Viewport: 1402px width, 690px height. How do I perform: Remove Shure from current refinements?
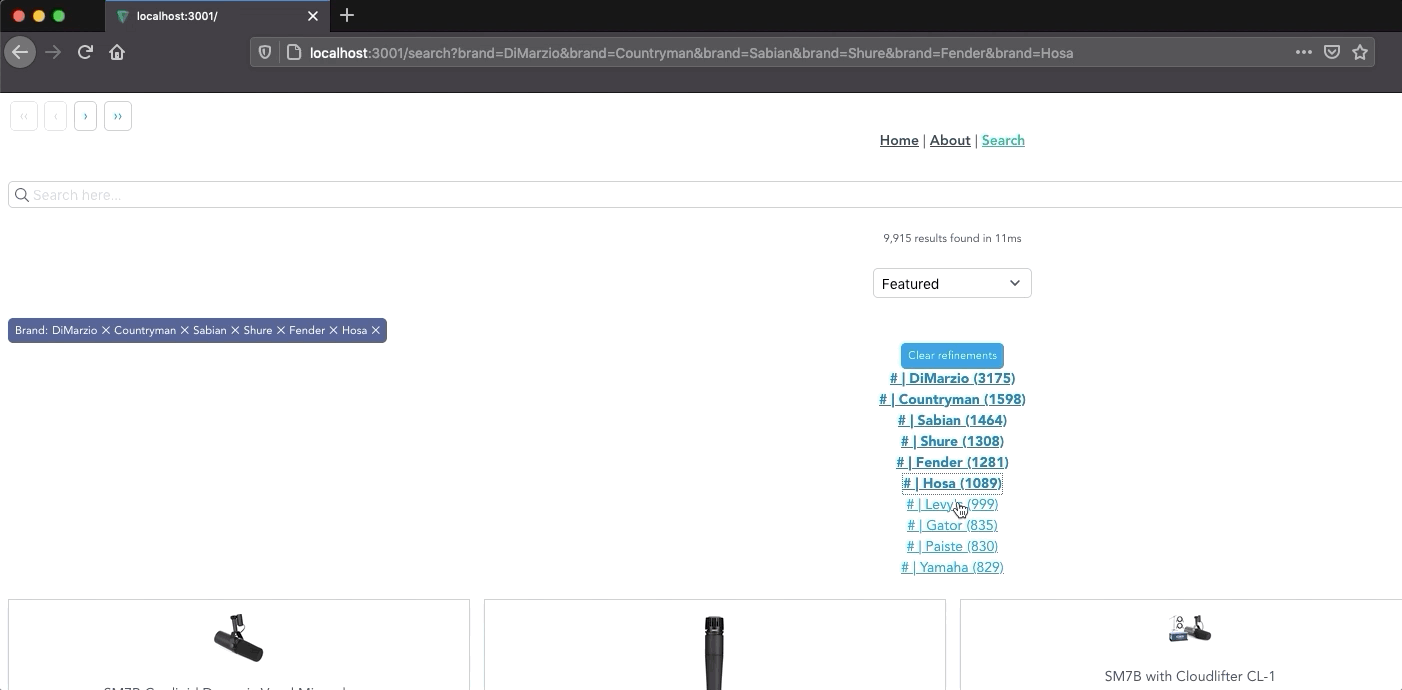click(280, 330)
